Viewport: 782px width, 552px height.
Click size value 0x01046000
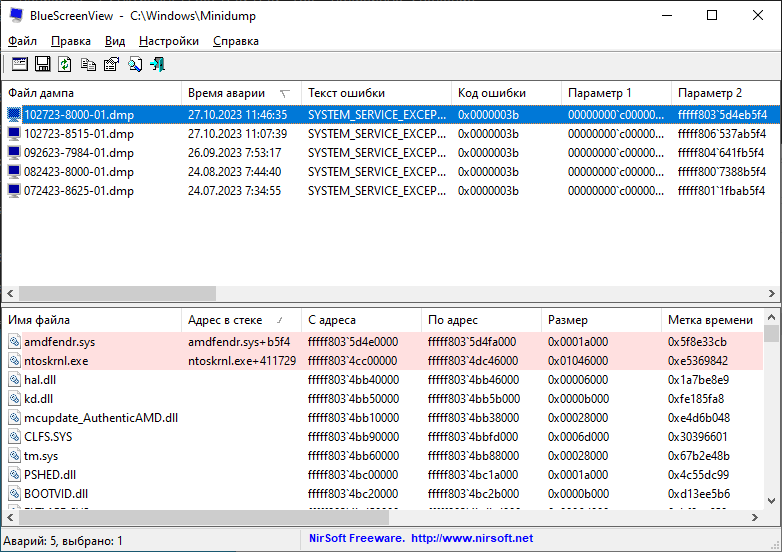(x=578, y=361)
